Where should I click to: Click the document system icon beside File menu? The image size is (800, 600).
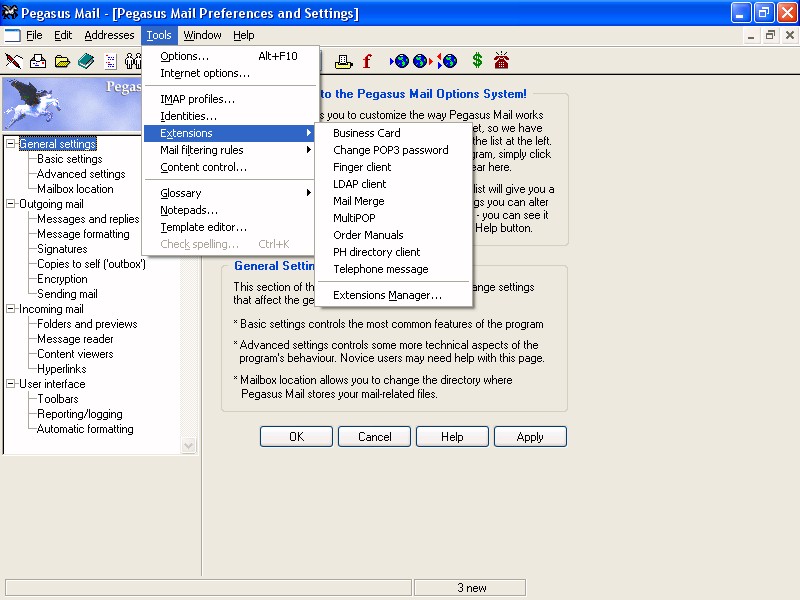pos(12,35)
